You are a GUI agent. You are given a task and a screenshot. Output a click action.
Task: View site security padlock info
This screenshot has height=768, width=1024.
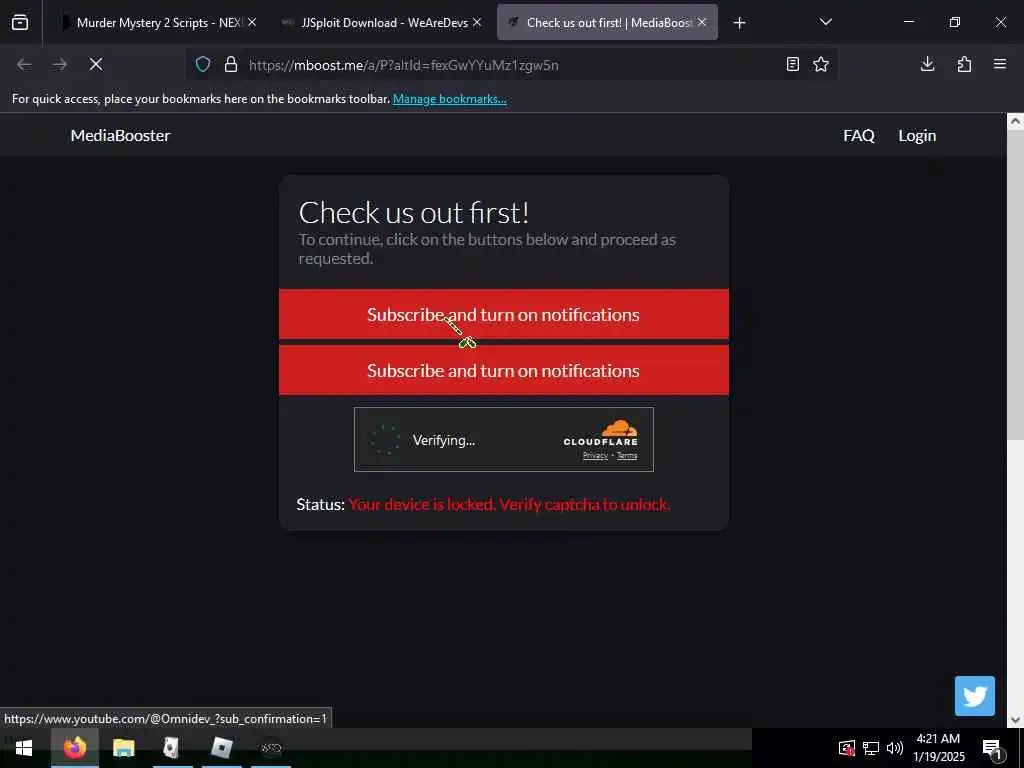tap(231, 64)
